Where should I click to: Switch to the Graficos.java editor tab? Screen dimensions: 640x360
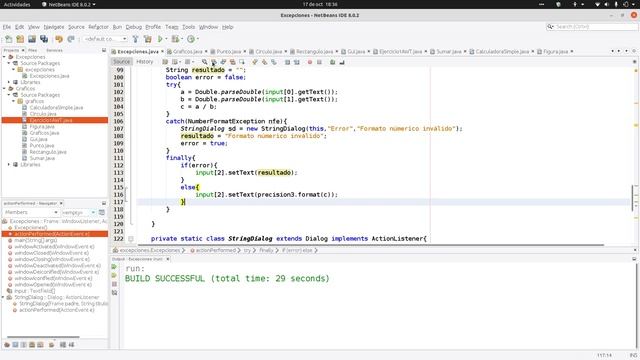187,51
